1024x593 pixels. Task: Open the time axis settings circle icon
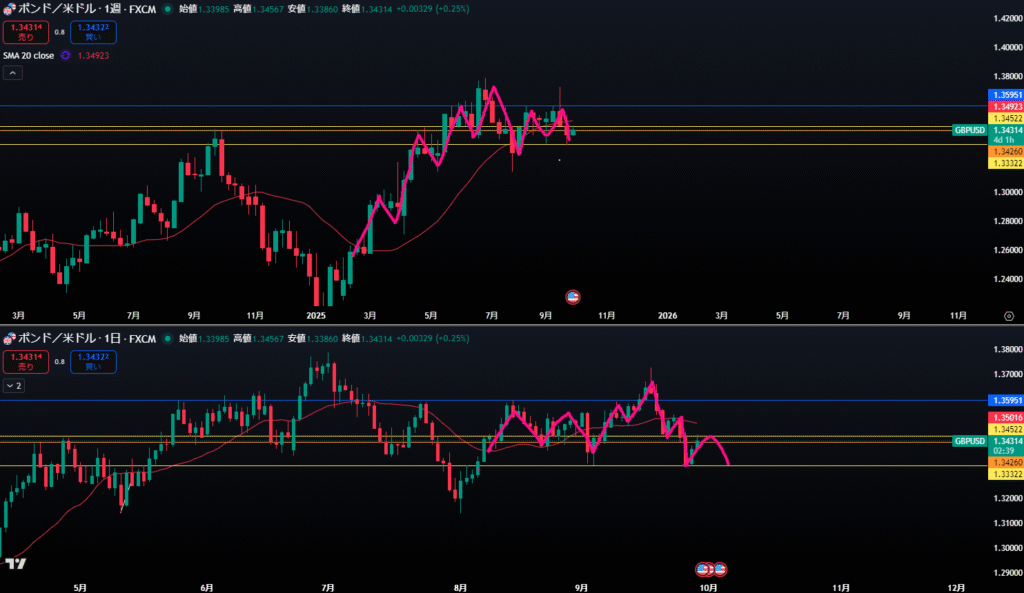coord(1008,315)
